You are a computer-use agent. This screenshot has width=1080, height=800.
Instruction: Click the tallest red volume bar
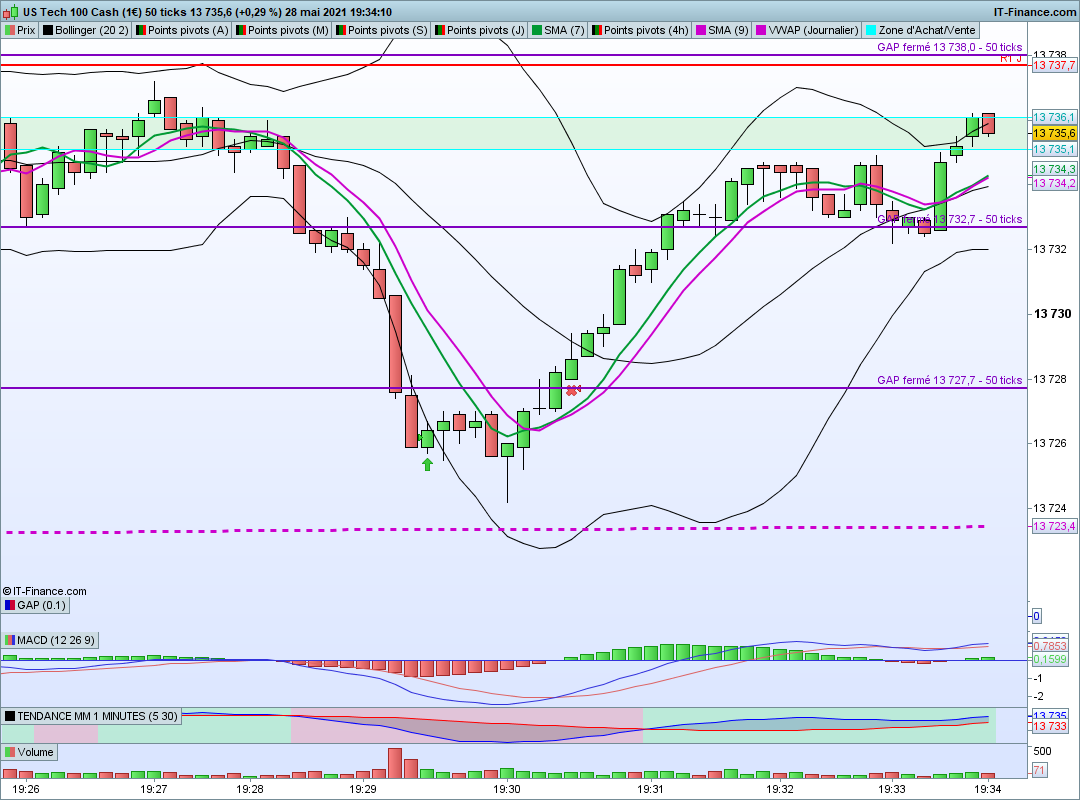(395, 763)
